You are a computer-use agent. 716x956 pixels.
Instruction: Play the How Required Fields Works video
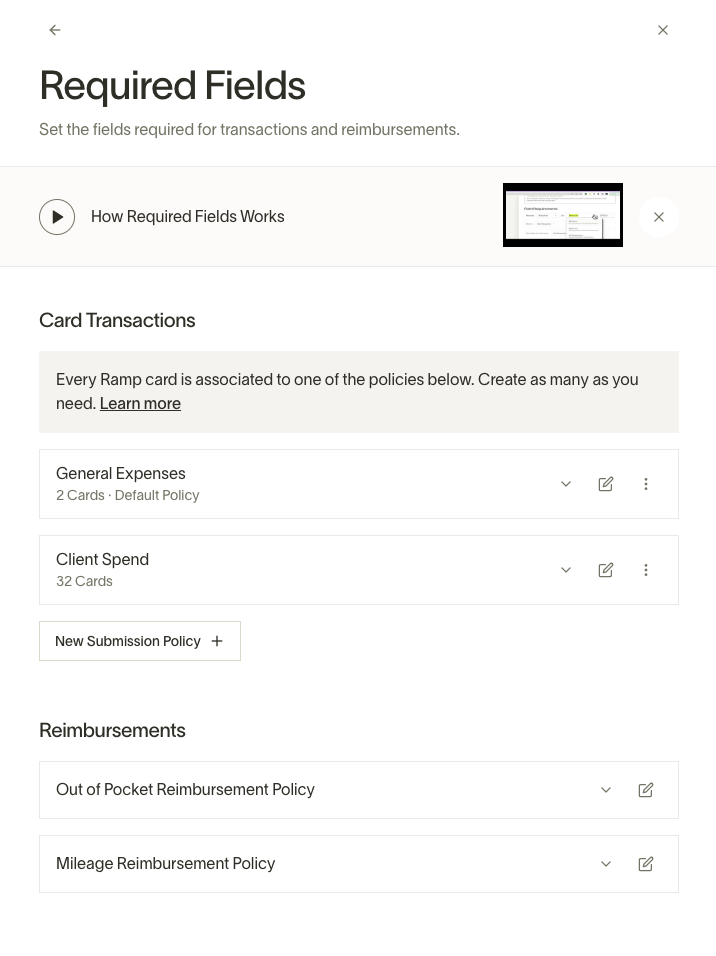click(57, 217)
